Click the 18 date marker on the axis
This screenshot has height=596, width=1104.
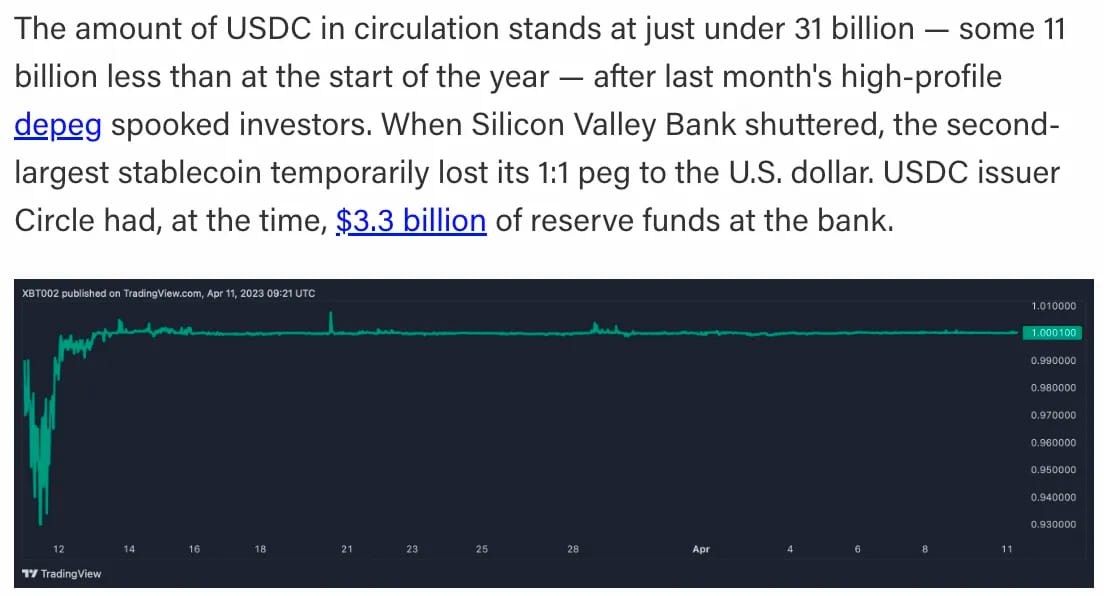[x=261, y=549]
